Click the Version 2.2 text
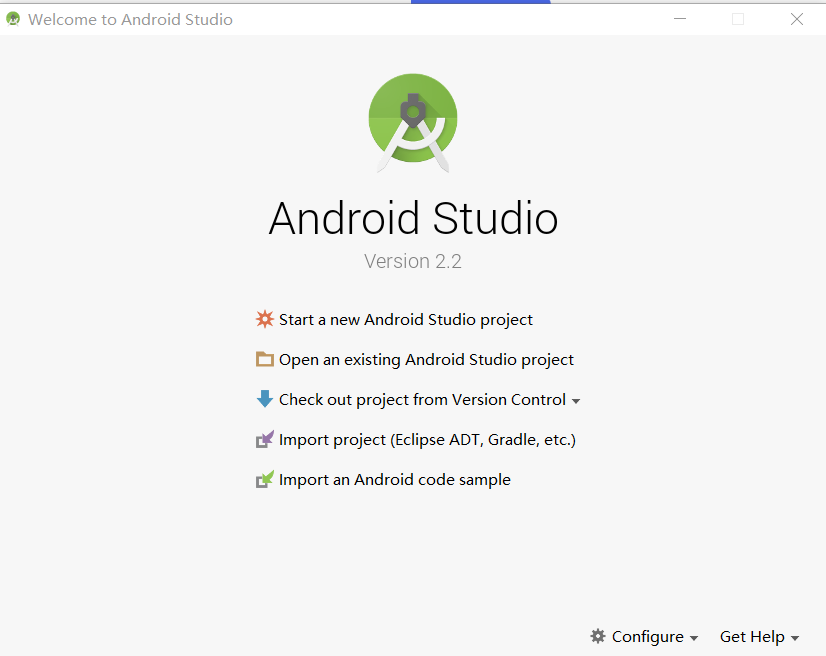Image resolution: width=826 pixels, height=656 pixels. [413, 261]
